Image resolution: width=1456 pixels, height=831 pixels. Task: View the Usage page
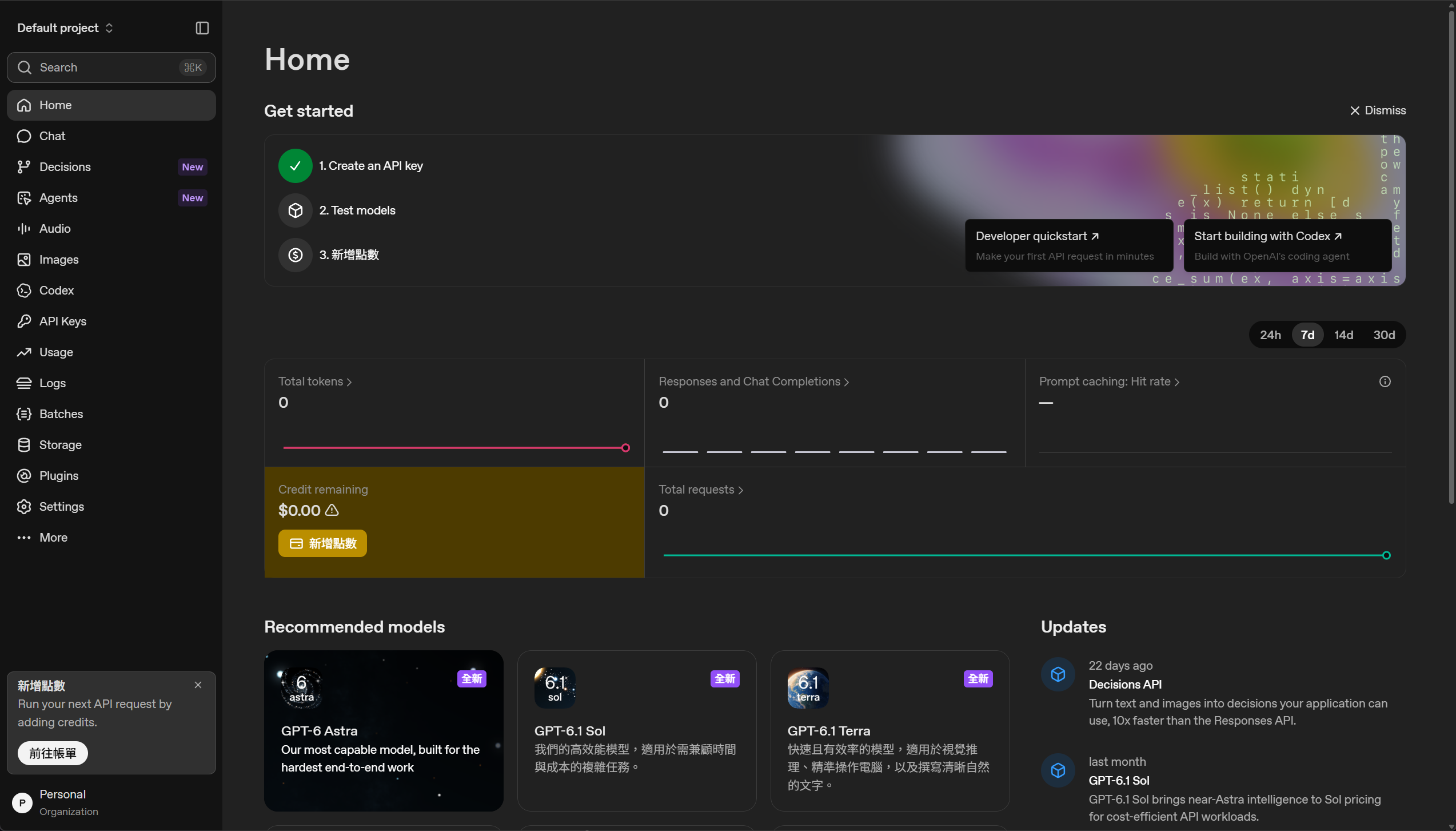pos(111,352)
